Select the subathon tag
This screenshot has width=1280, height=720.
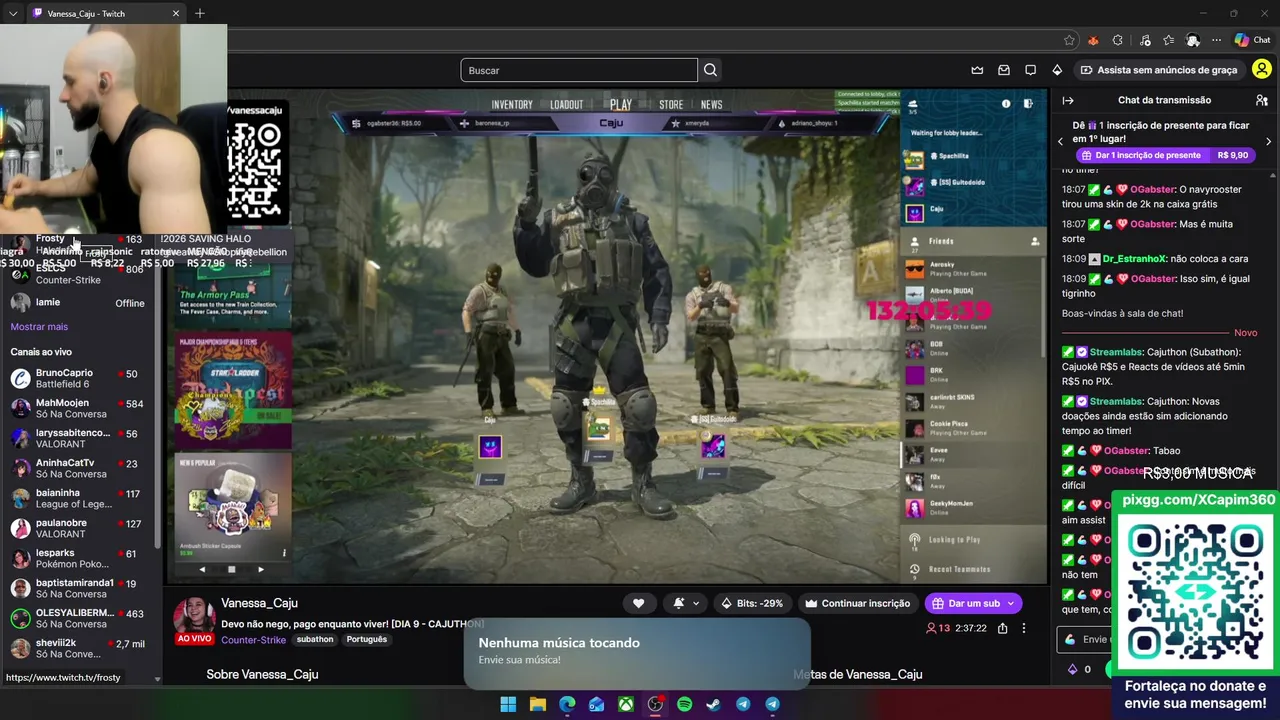315,639
